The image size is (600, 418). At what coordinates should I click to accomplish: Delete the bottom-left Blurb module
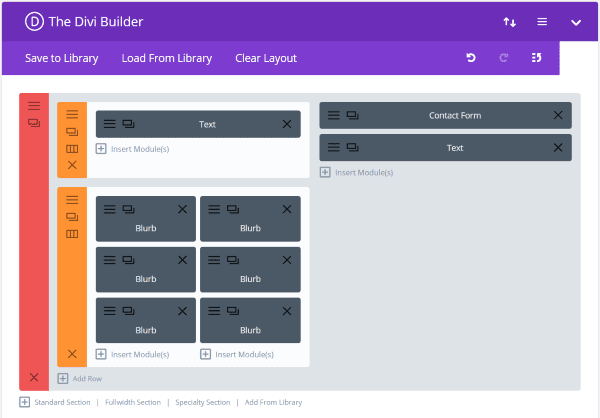tap(183, 311)
